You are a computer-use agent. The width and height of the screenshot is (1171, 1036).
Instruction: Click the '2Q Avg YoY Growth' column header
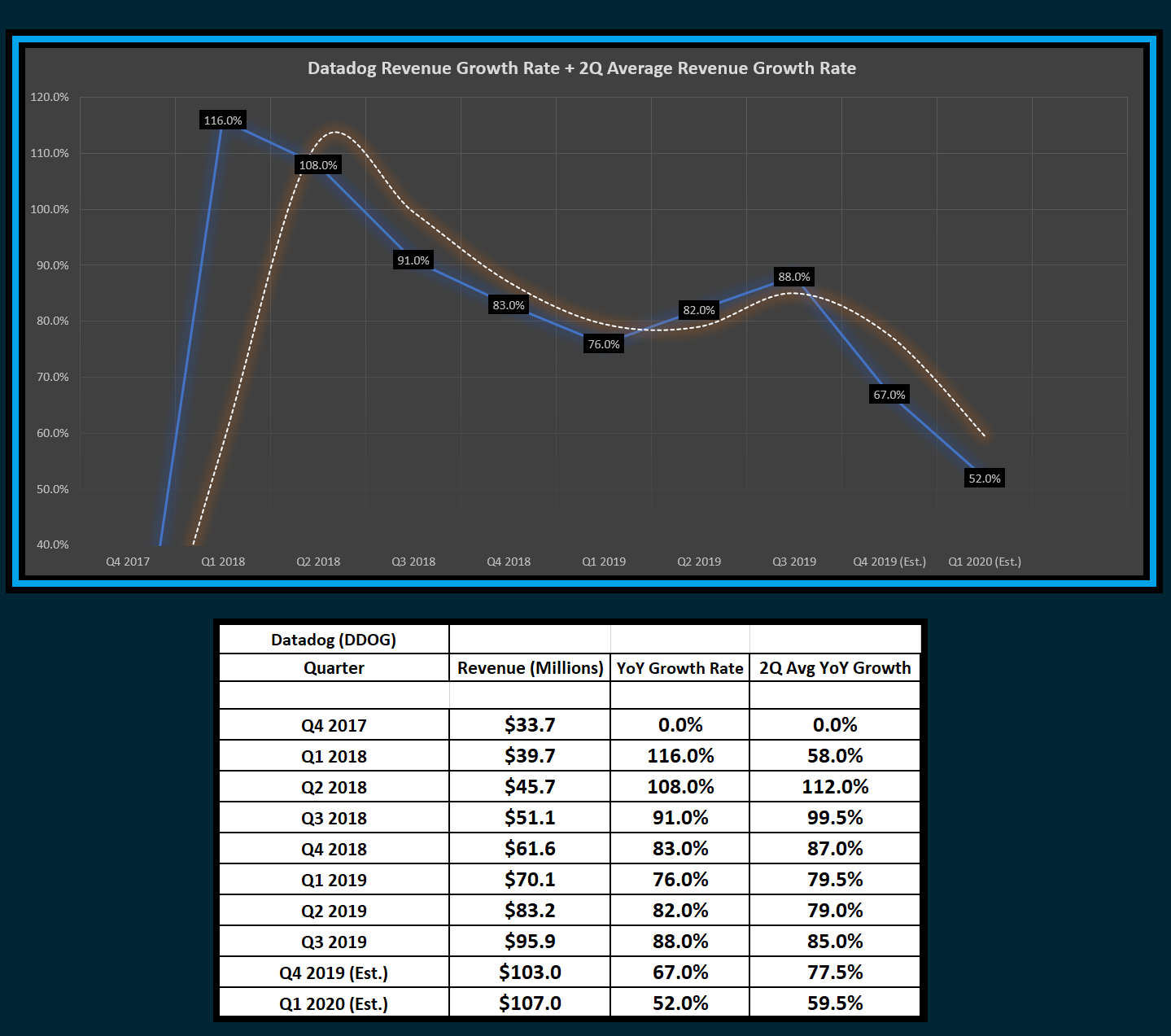tap(835, 667)
